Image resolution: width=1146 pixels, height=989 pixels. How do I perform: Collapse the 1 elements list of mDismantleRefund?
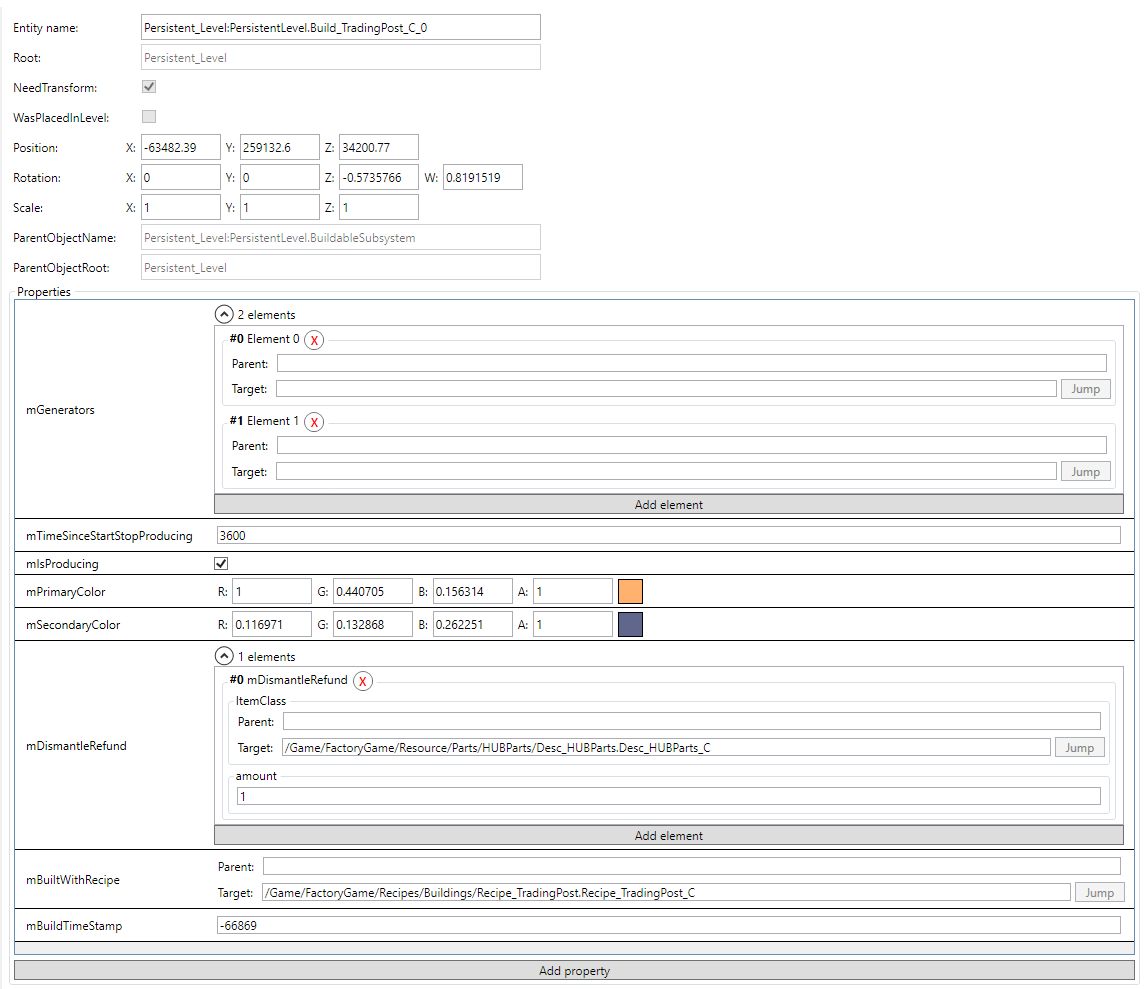tap(224, 656)
